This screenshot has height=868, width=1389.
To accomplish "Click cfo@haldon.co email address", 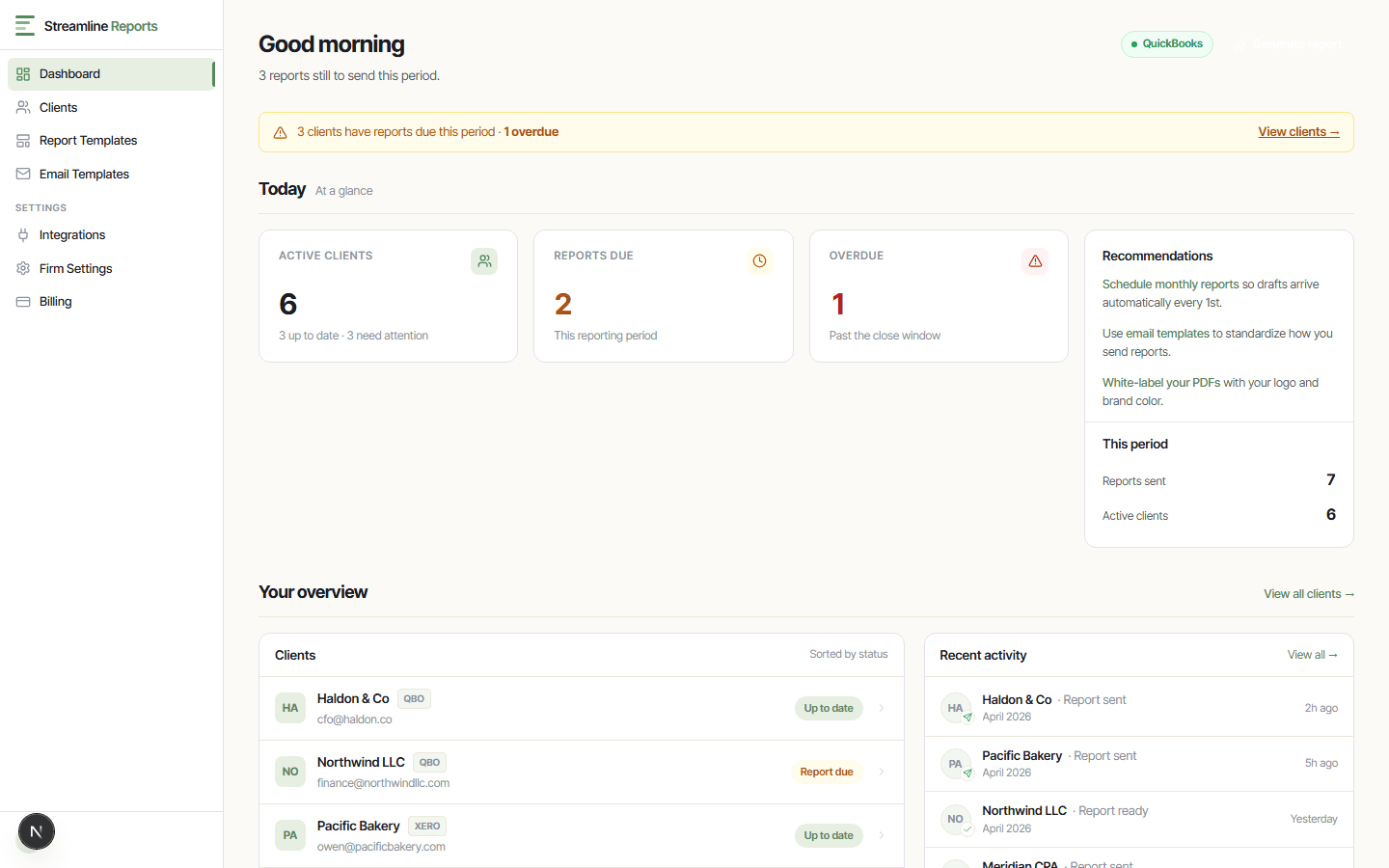I will point(355,719).
